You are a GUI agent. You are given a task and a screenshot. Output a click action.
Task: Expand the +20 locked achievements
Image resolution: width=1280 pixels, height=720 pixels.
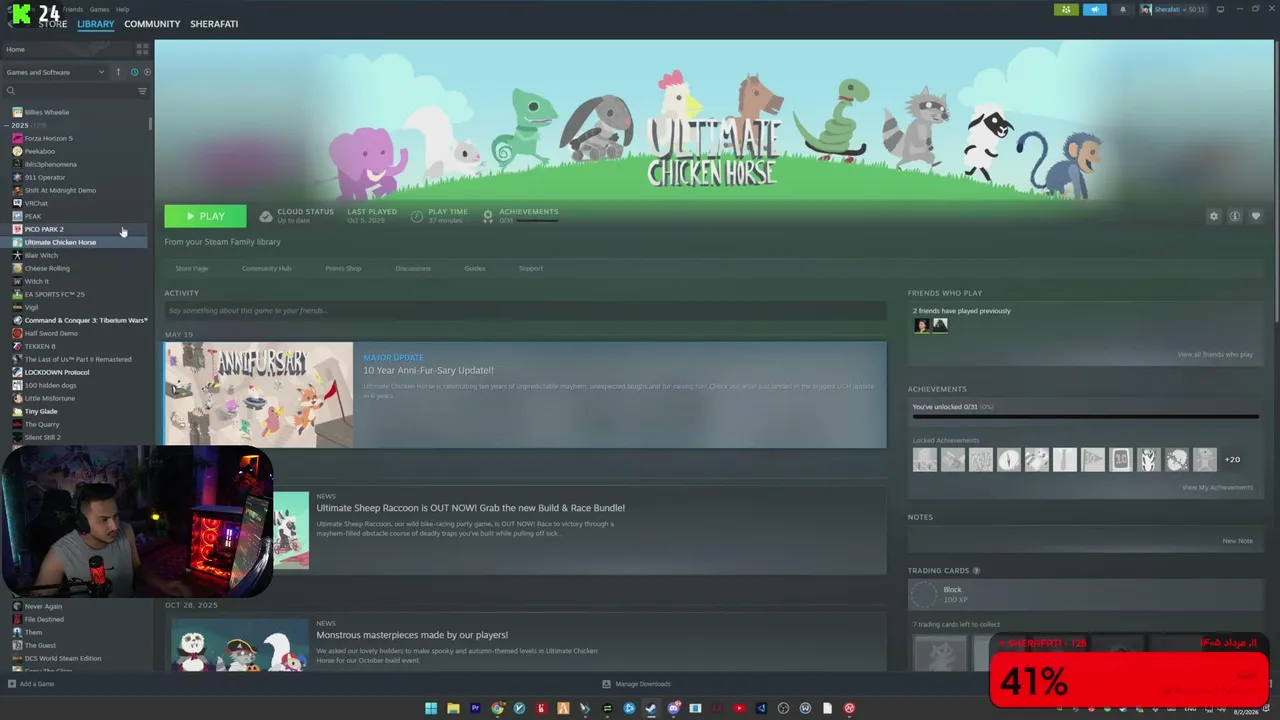click(1233, 460)
